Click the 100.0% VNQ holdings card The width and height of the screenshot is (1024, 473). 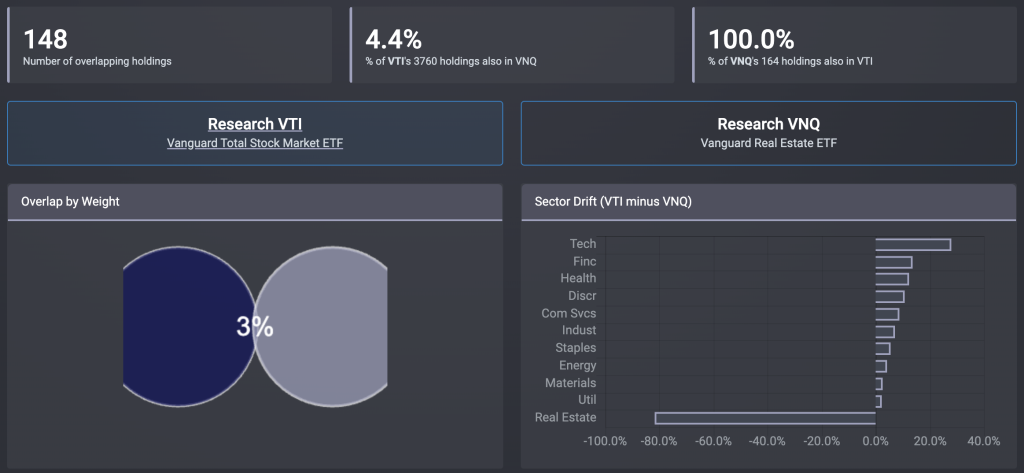(854, 45)
